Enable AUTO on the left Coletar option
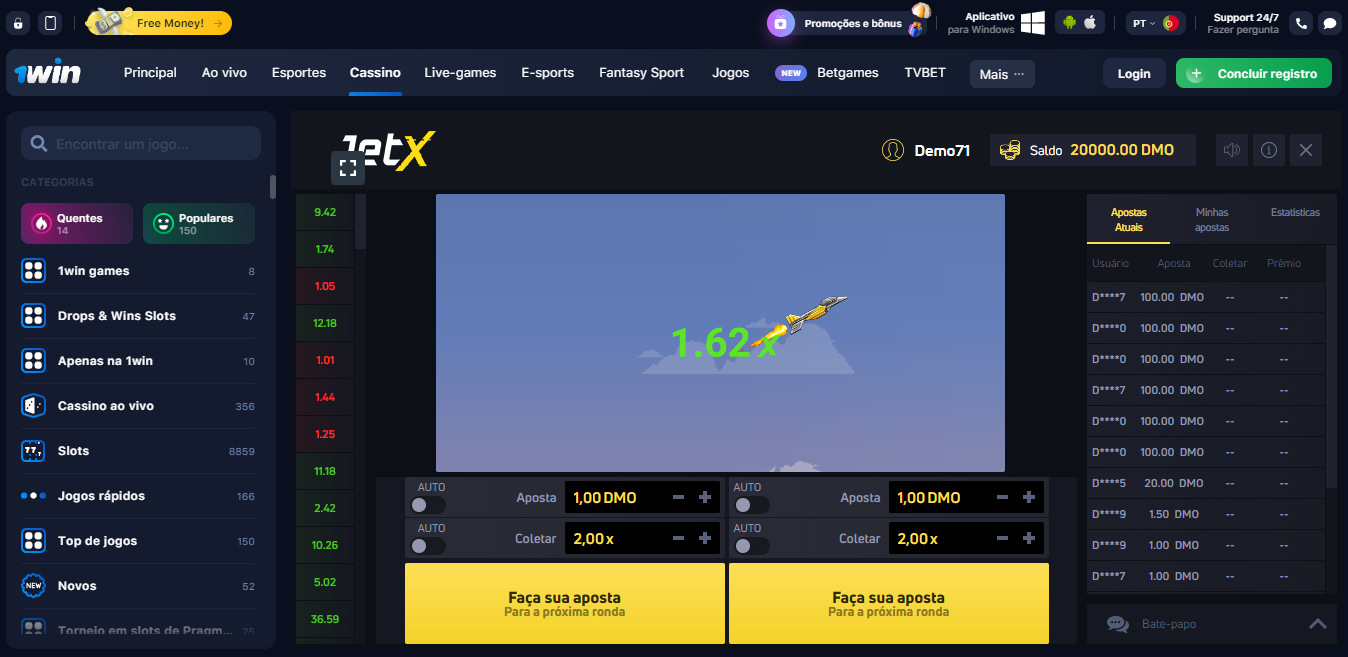Screen dimensions: 1348x657 (428, 545)
